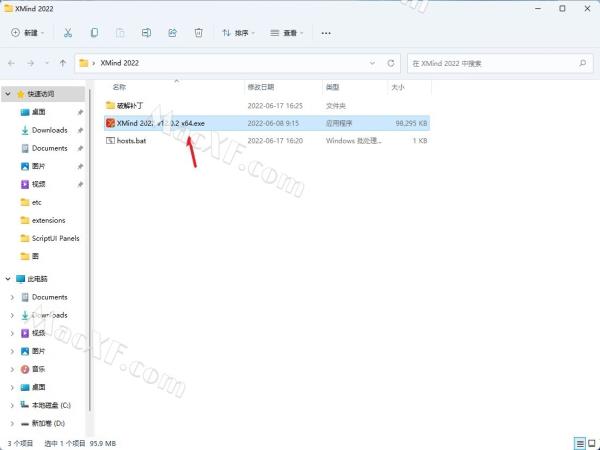This screenshot has height=450, width=600.
Task: Maximize the XMind 2022 window
Action: tap(562, 8)
